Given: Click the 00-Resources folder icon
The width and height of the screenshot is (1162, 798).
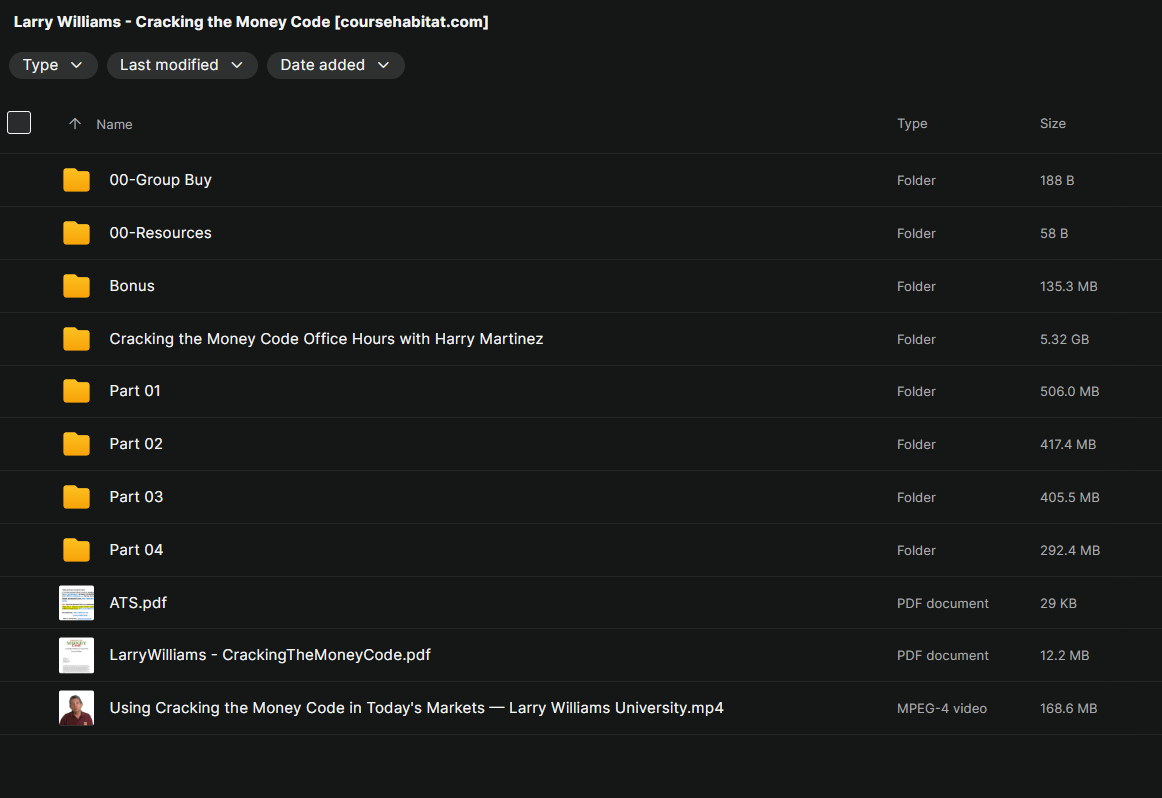Looking at the screenshot, I should [x=76, y=233].
